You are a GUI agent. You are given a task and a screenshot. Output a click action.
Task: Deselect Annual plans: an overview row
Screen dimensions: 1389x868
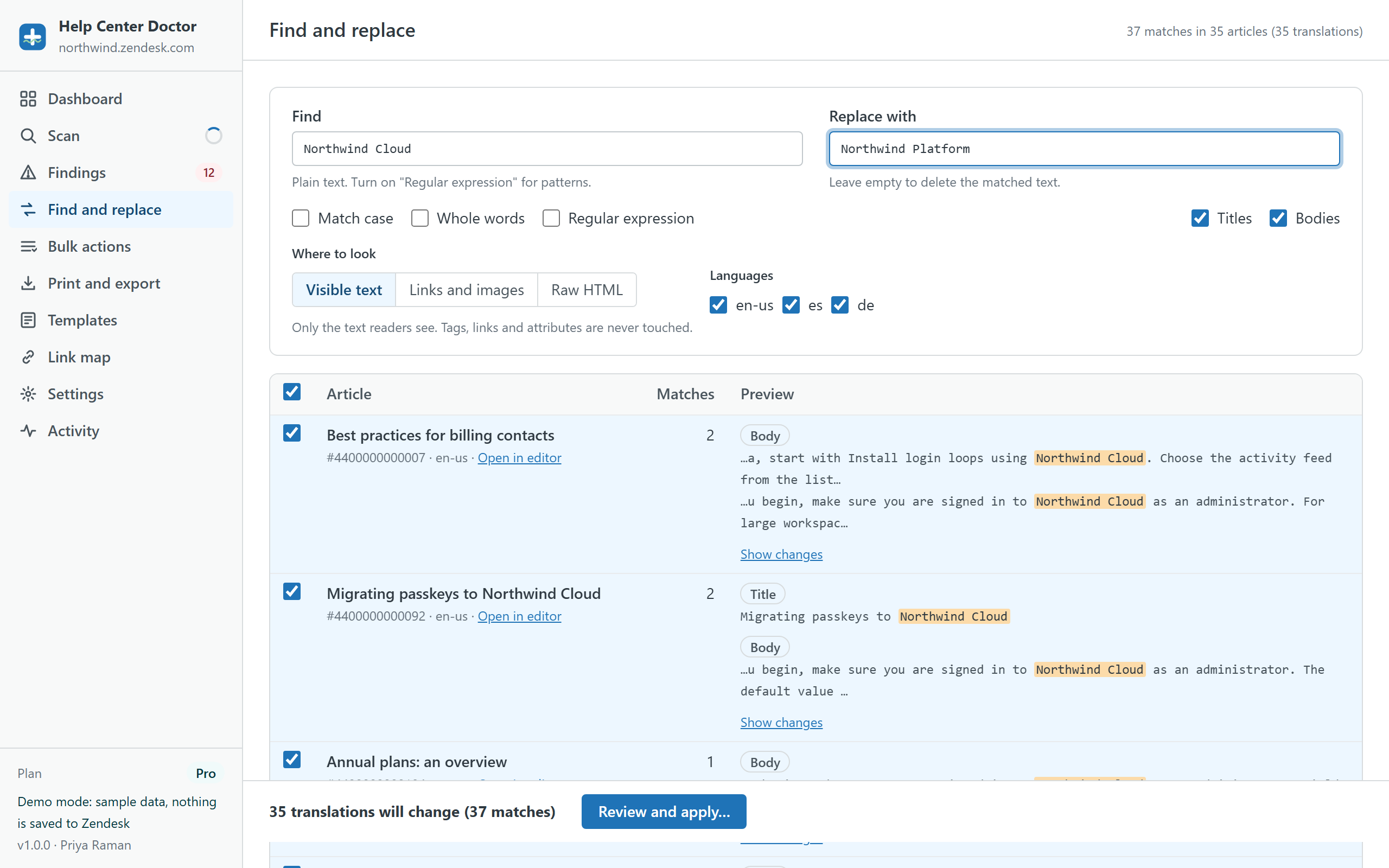pyautogui.click(x=292, y=759)
